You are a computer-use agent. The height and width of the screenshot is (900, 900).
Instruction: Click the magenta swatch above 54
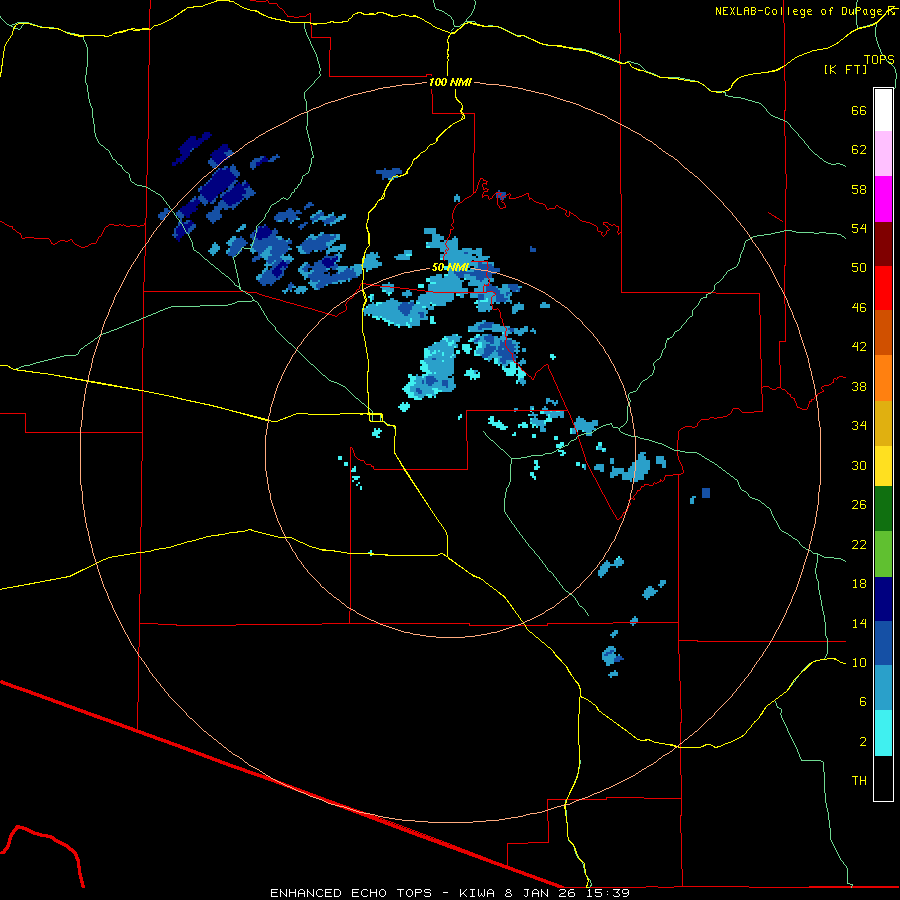883,199
